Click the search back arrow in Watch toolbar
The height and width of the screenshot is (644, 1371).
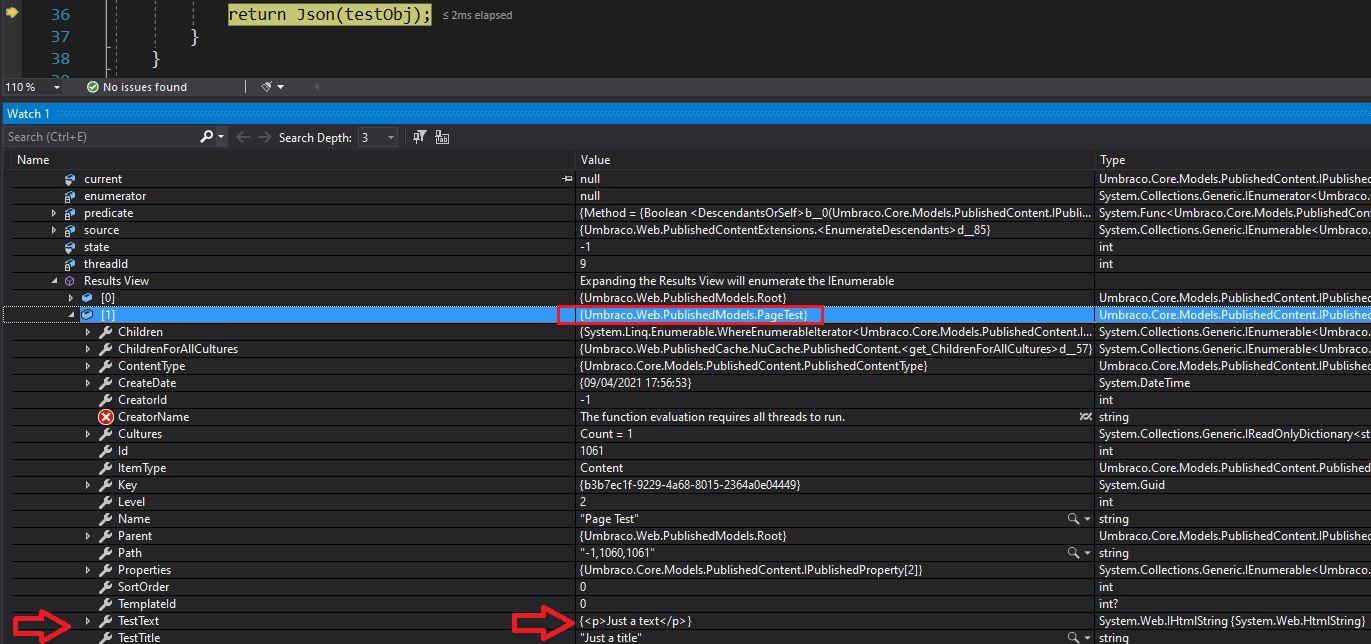(x=243, y=137)
